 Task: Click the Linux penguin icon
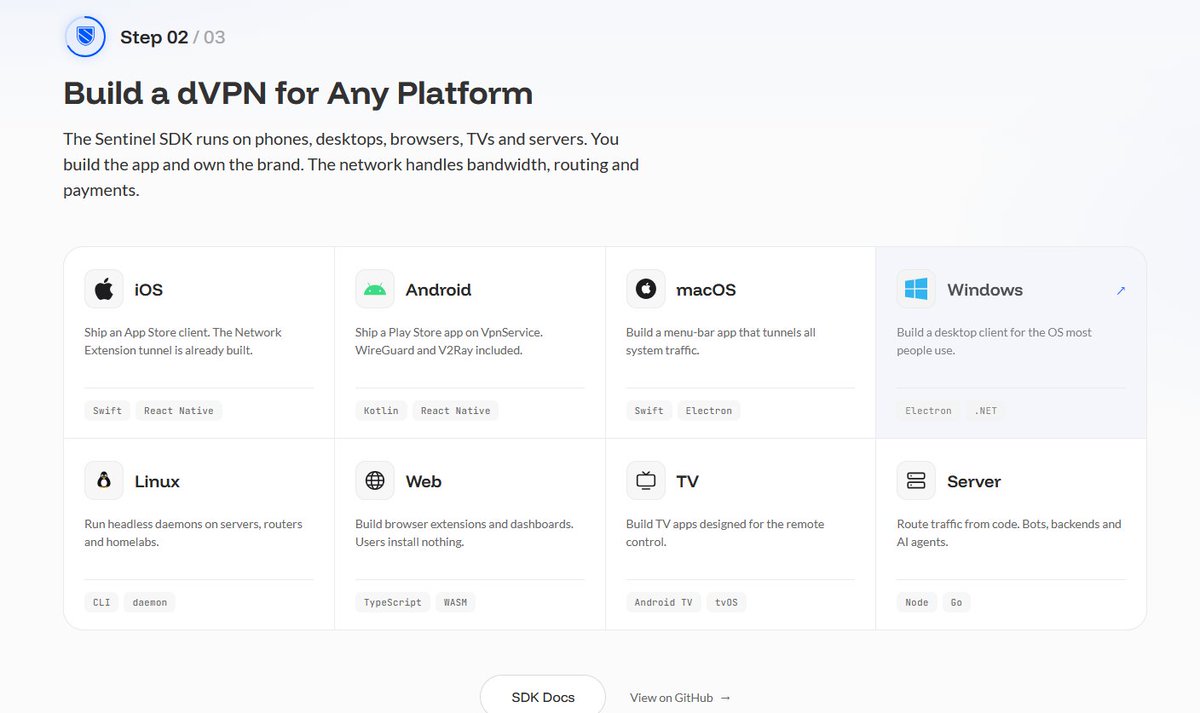pos(104,481)
